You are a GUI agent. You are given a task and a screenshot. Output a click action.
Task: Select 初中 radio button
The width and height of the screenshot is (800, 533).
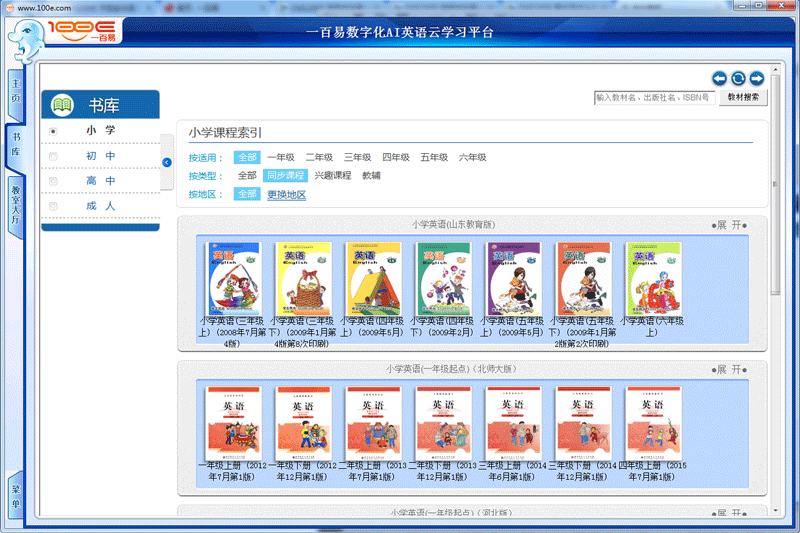pos(53,157)
